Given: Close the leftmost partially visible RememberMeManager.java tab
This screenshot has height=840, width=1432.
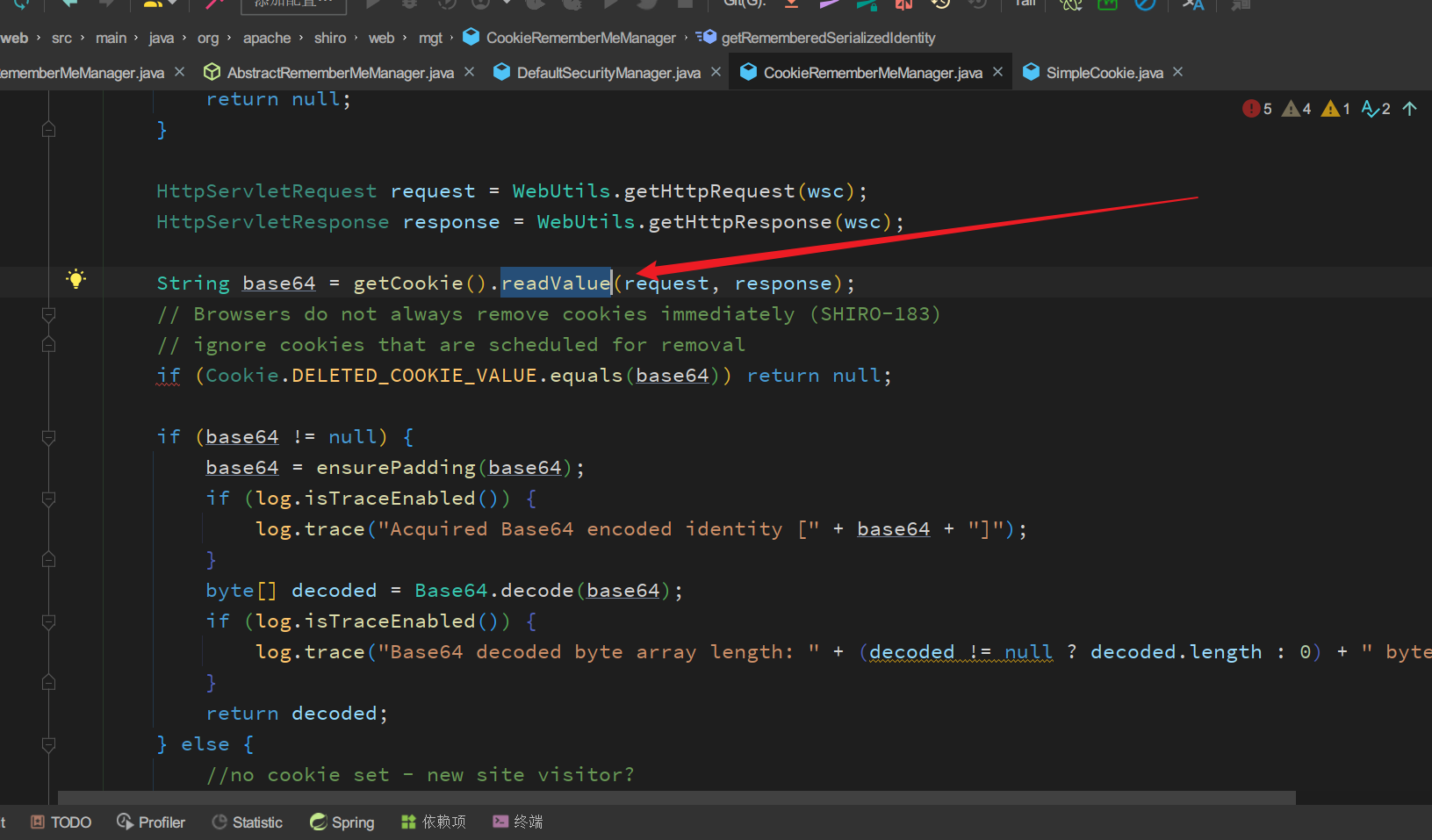Looking at the screenshot, I should [x=180, y=72].
